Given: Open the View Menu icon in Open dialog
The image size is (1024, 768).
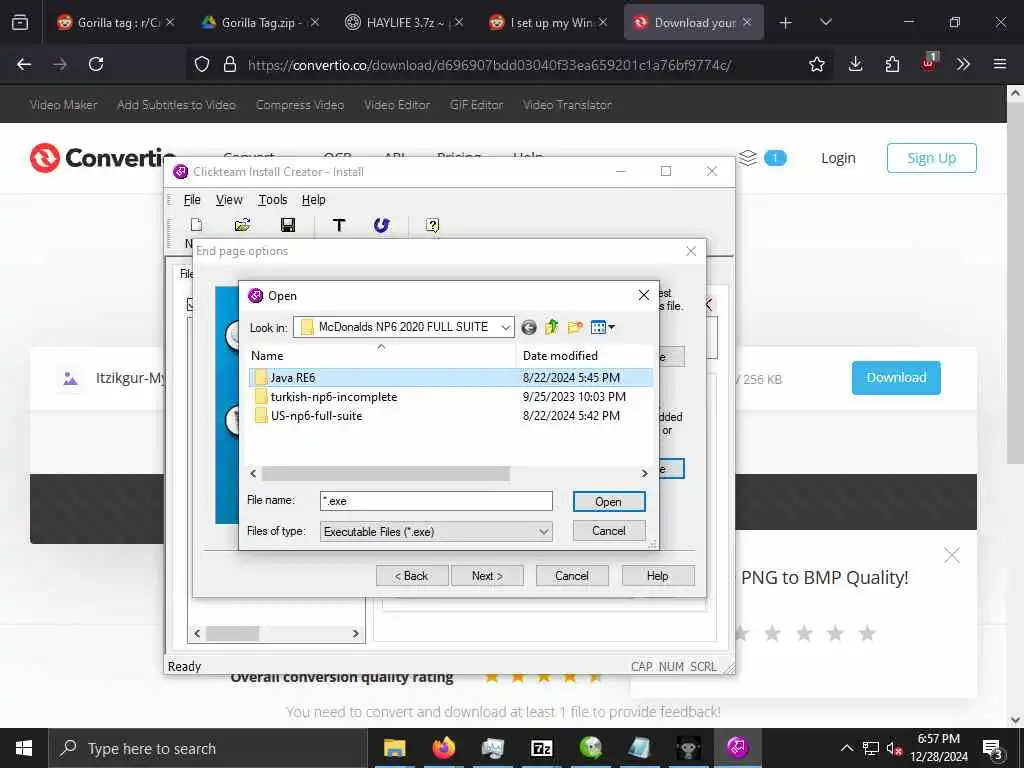Looking at the screenshot, I should coord(602,327).
